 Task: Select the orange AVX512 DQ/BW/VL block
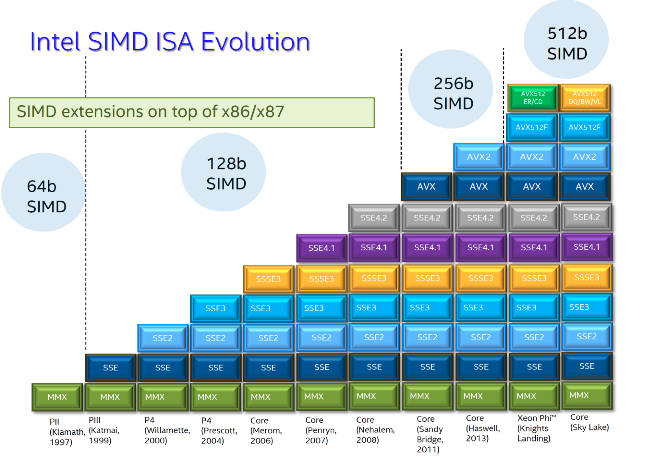click(585, 98)
